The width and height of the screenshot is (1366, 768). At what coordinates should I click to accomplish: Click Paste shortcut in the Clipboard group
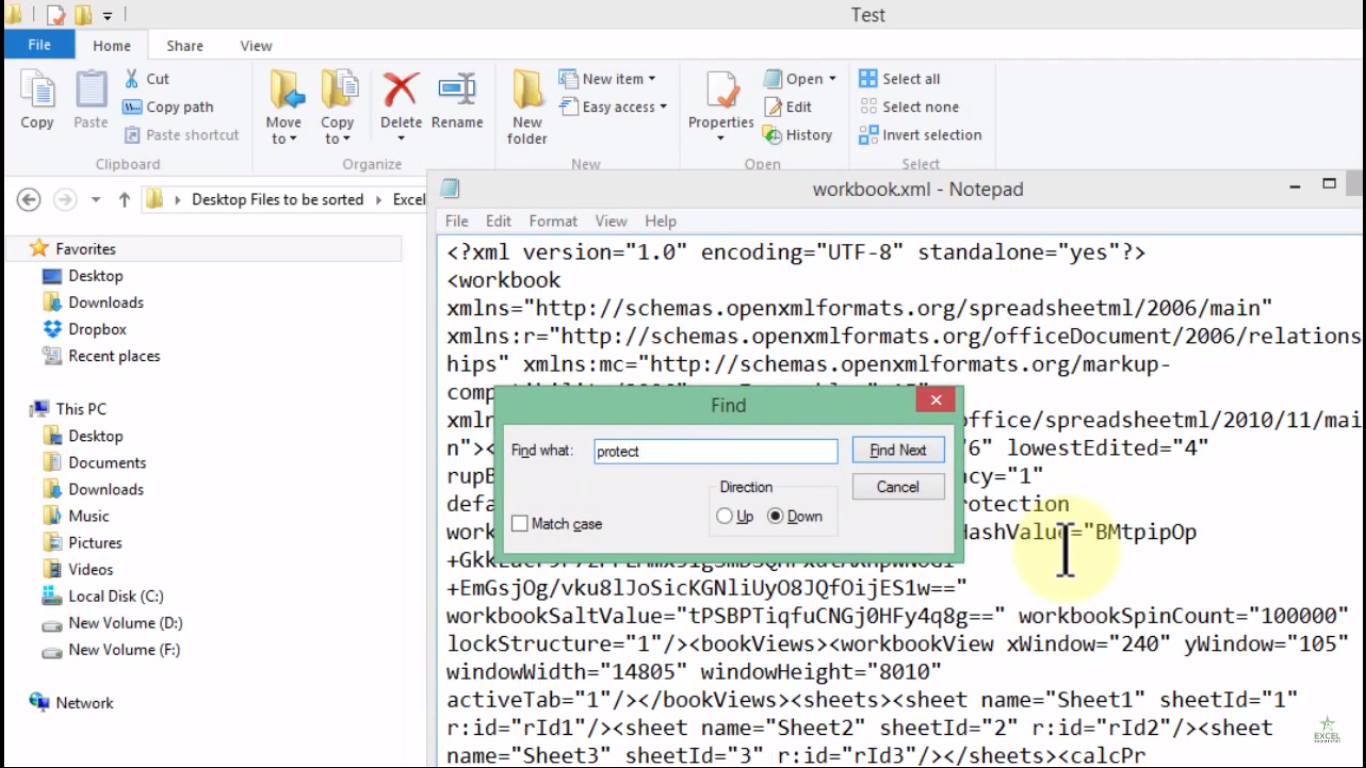[x=182, y=134]
